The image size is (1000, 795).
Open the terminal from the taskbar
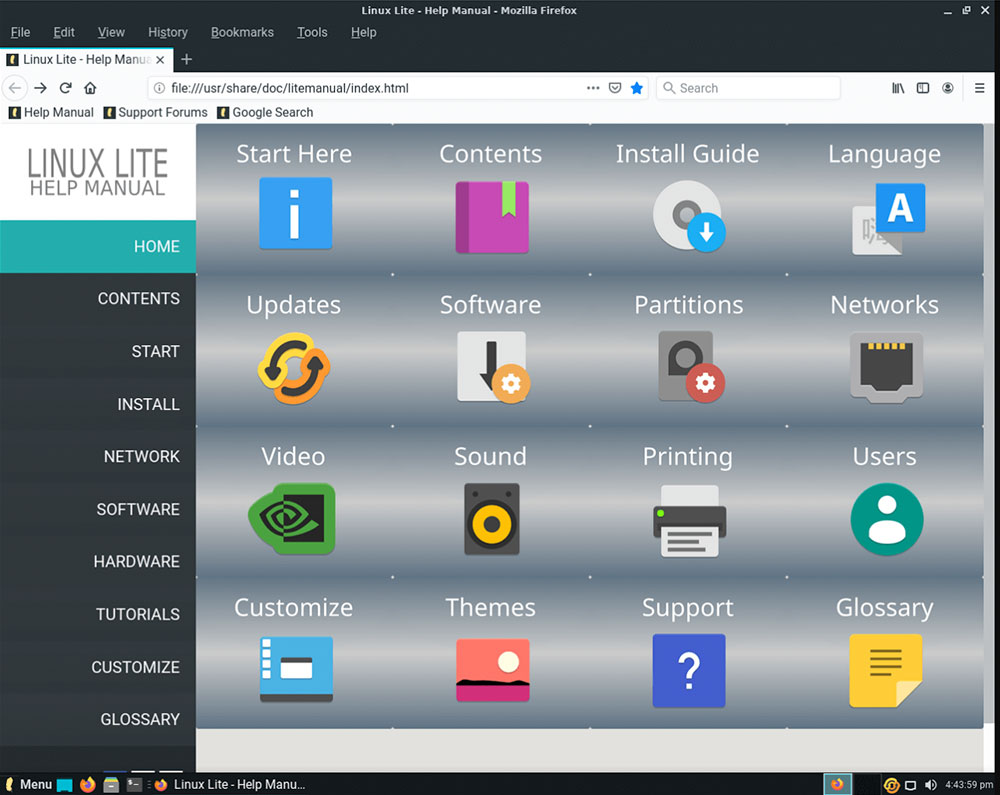134,784
